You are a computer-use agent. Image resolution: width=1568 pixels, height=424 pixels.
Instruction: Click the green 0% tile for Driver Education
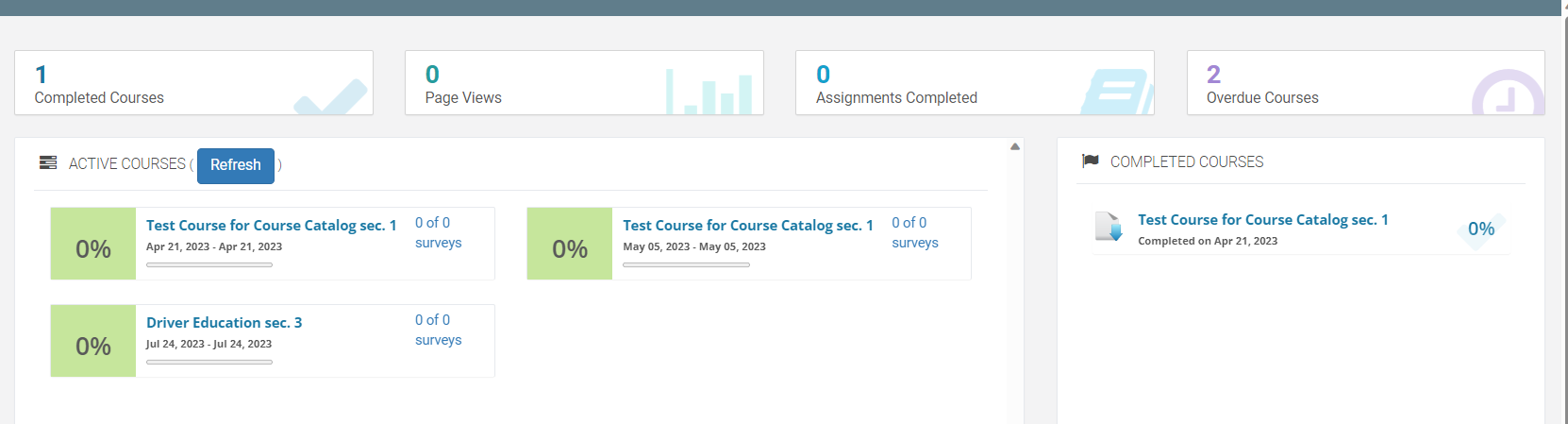(93, 341)
